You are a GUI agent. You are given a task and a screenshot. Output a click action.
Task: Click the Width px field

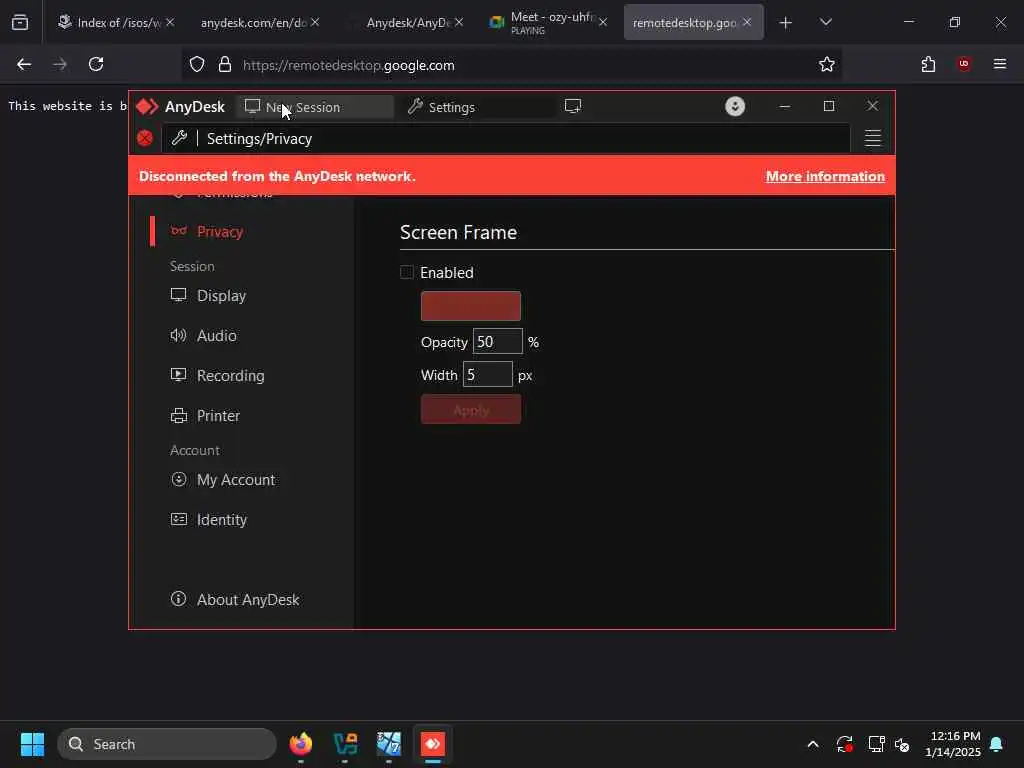[x=488, y=375]
